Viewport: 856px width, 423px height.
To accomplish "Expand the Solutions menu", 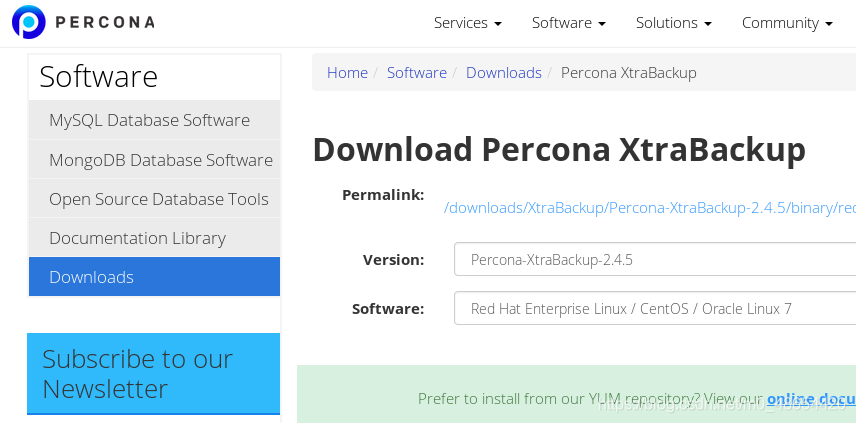I will coord(674,23).
